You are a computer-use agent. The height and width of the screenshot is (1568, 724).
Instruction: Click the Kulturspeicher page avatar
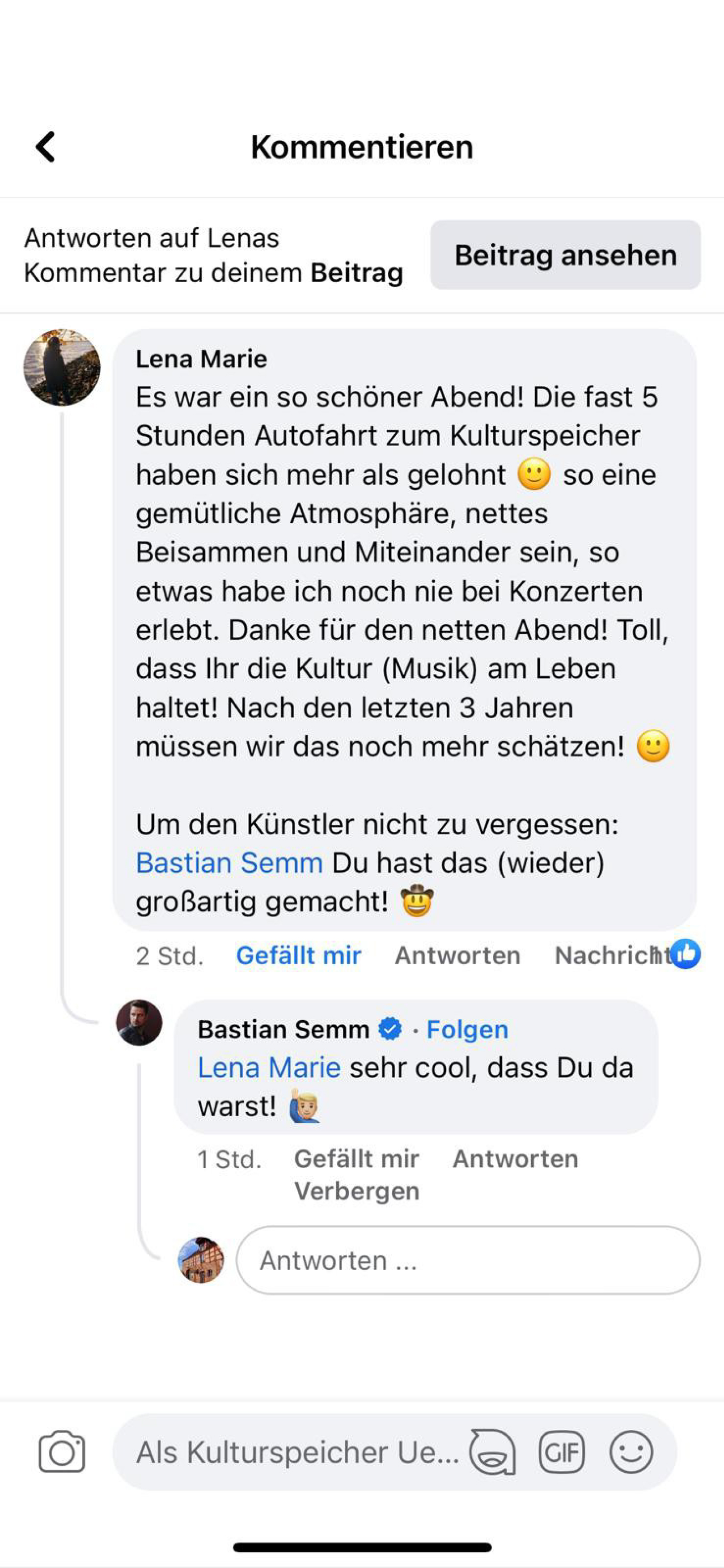pos(201,1260)
